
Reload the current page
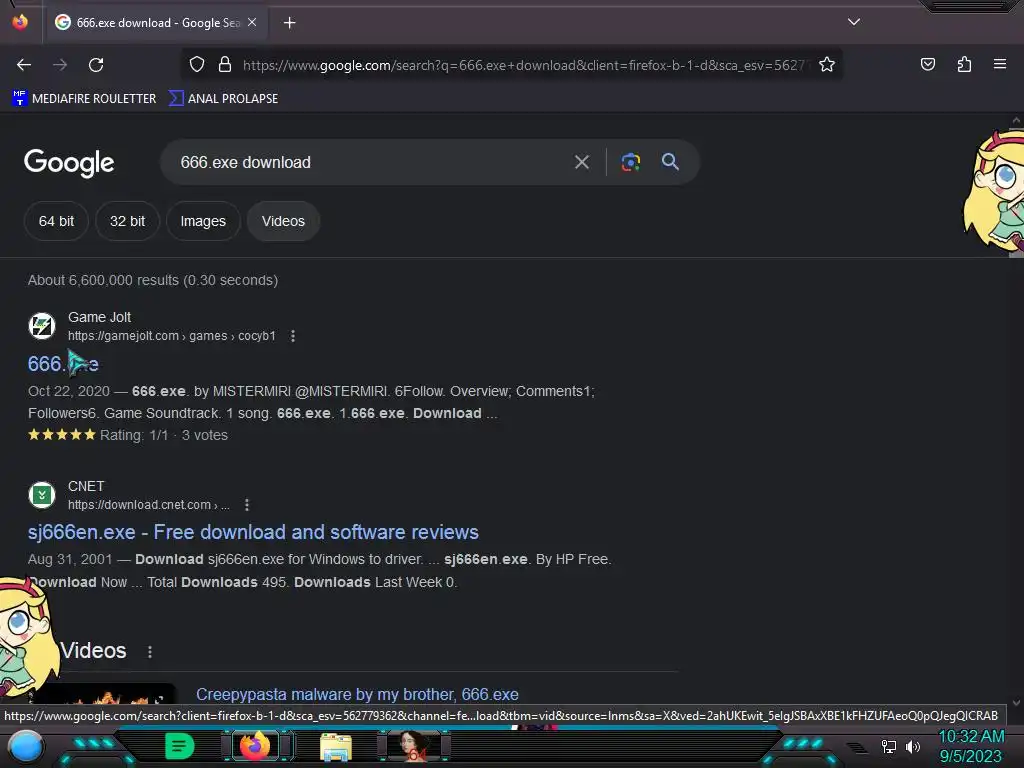(x=96, y=65)
